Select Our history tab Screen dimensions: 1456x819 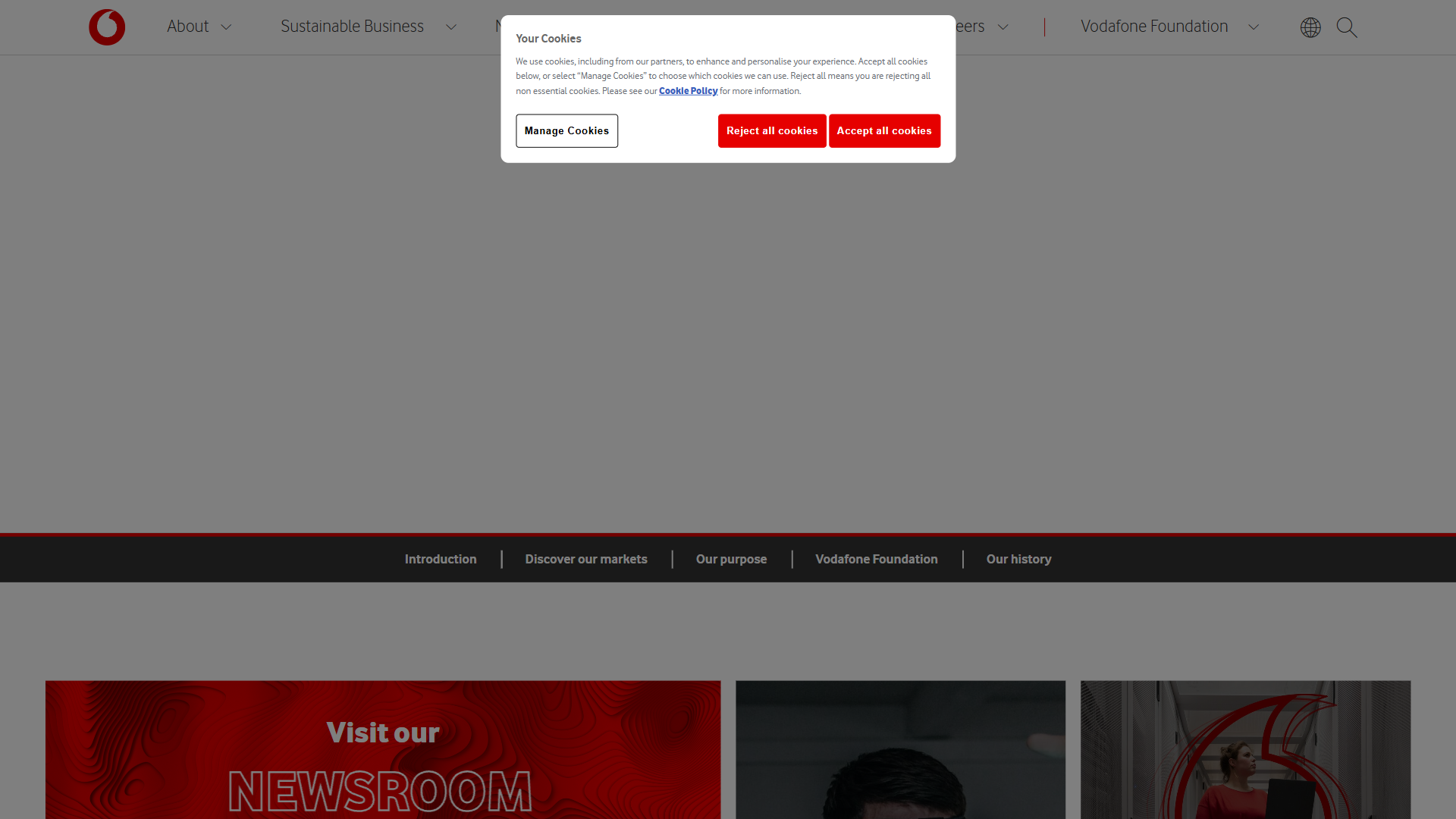click(x=1018, y=559)
